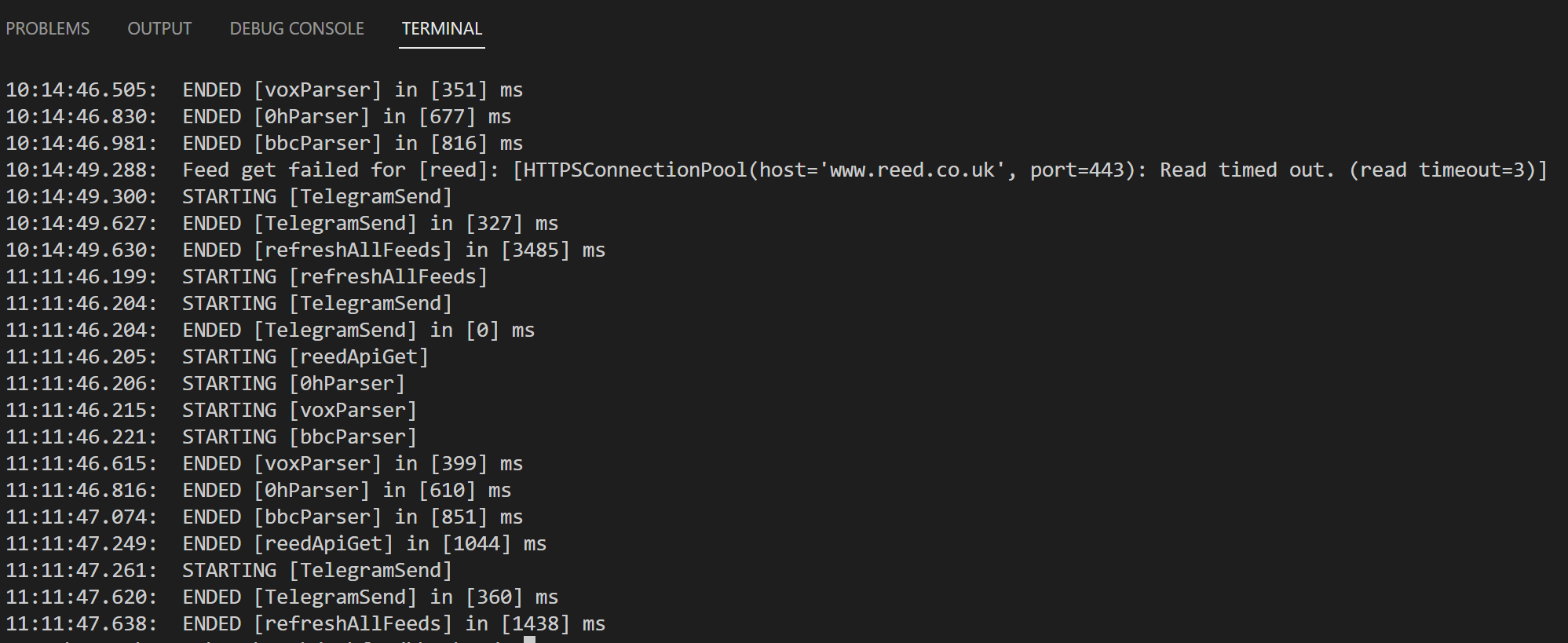Click the ENDED [refreshAllFeeds] in [3485] ms line

(305, 250)
